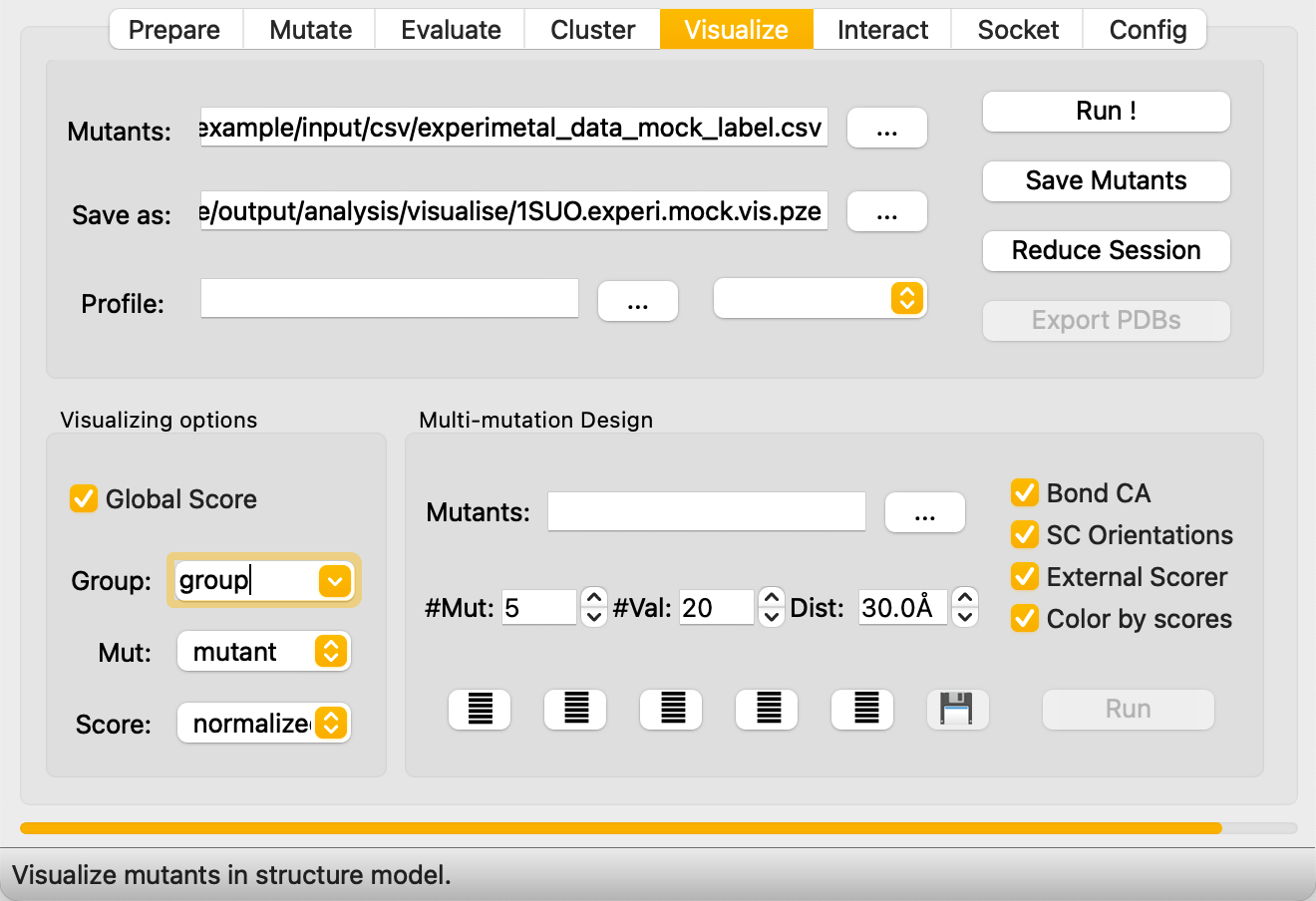Open the empty Profile format dropdown

click(821, 298)
